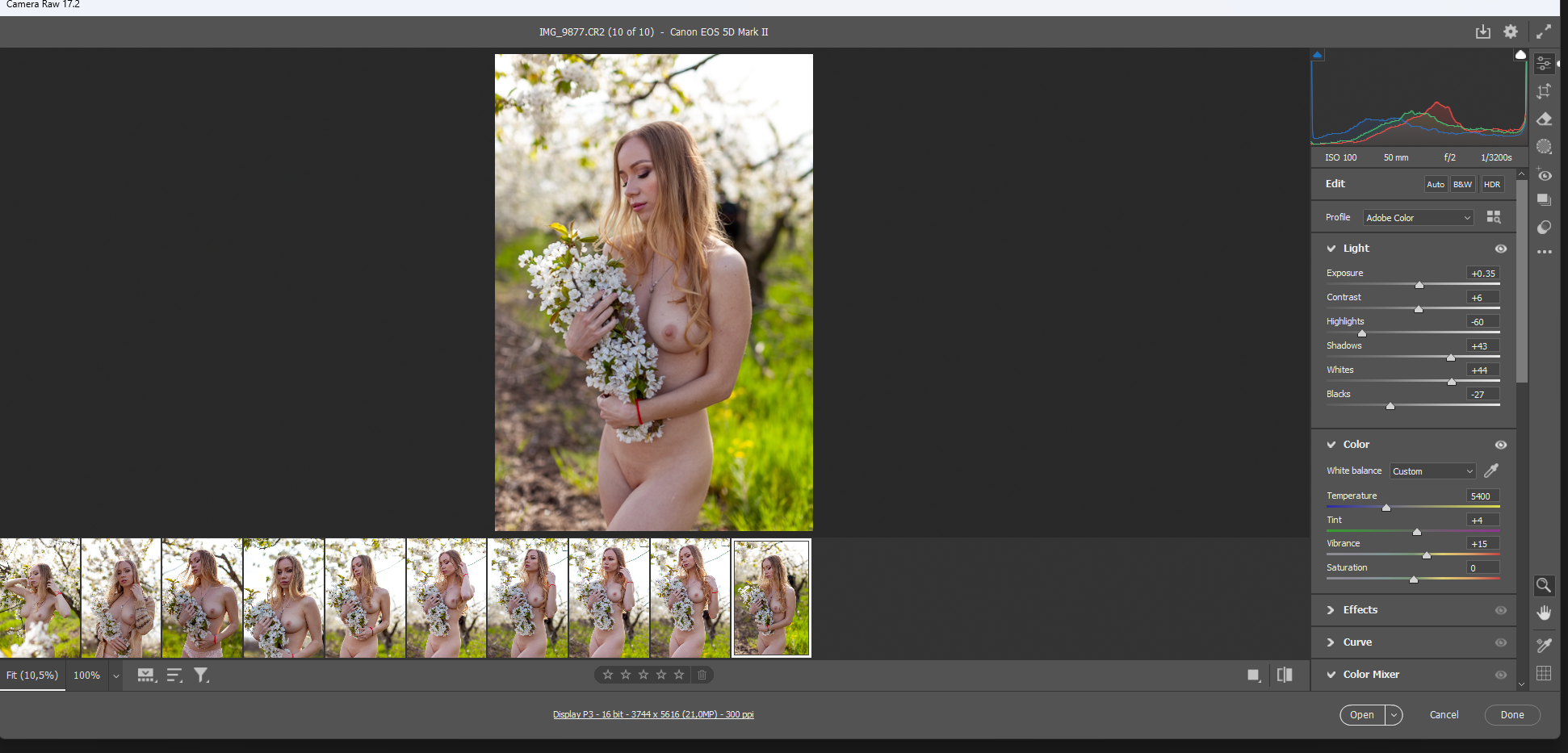This screenshot has width=1568, height=753.
Task: Select the first filmstrip thumbnail
Action: click(x=40, y=598)
